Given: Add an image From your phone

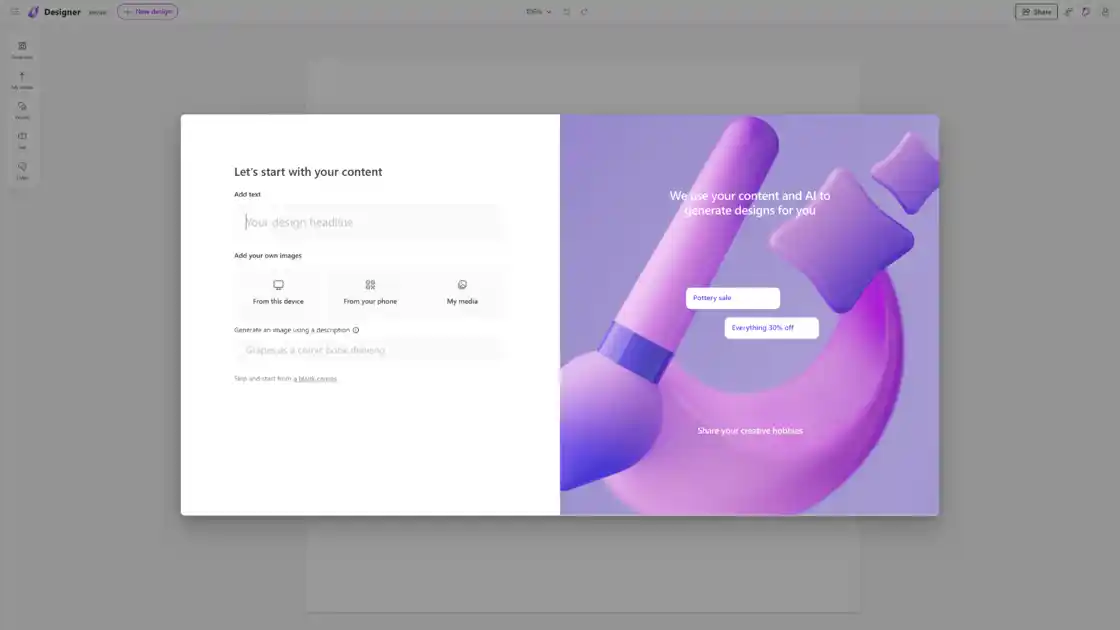Looking at the screenshot, I should point(370,292).
